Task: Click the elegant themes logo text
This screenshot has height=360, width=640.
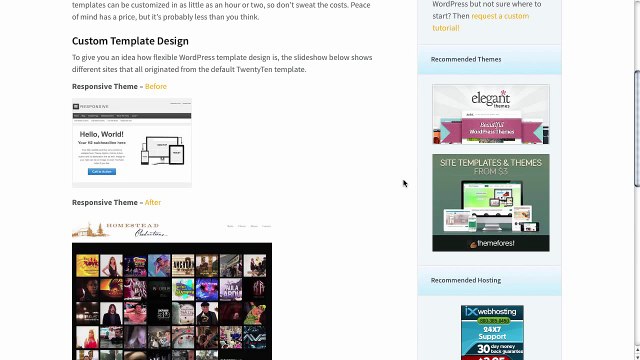Action: click(491, 99)
